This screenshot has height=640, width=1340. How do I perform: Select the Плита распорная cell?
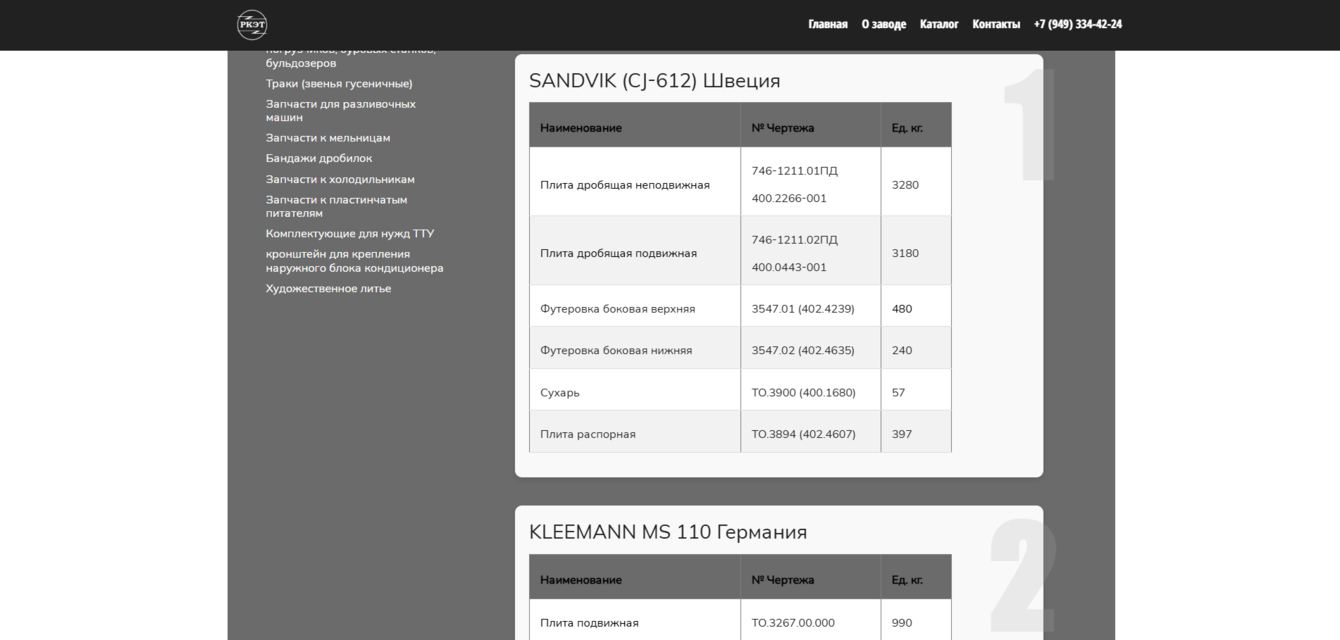point(635,432)
